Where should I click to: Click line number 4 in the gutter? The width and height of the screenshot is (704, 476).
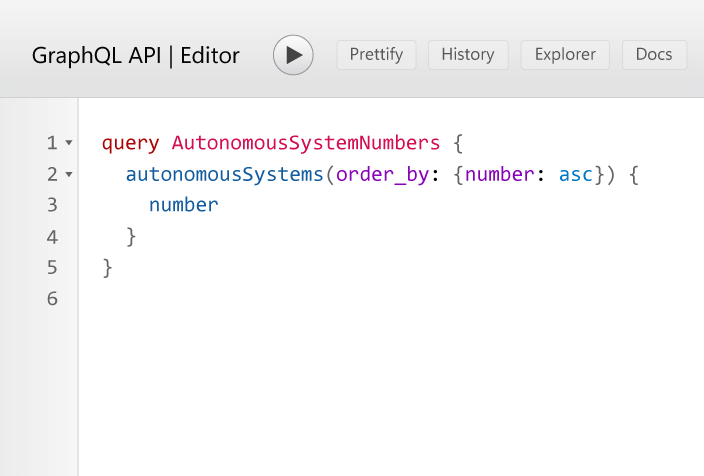[x=52, y=237]
